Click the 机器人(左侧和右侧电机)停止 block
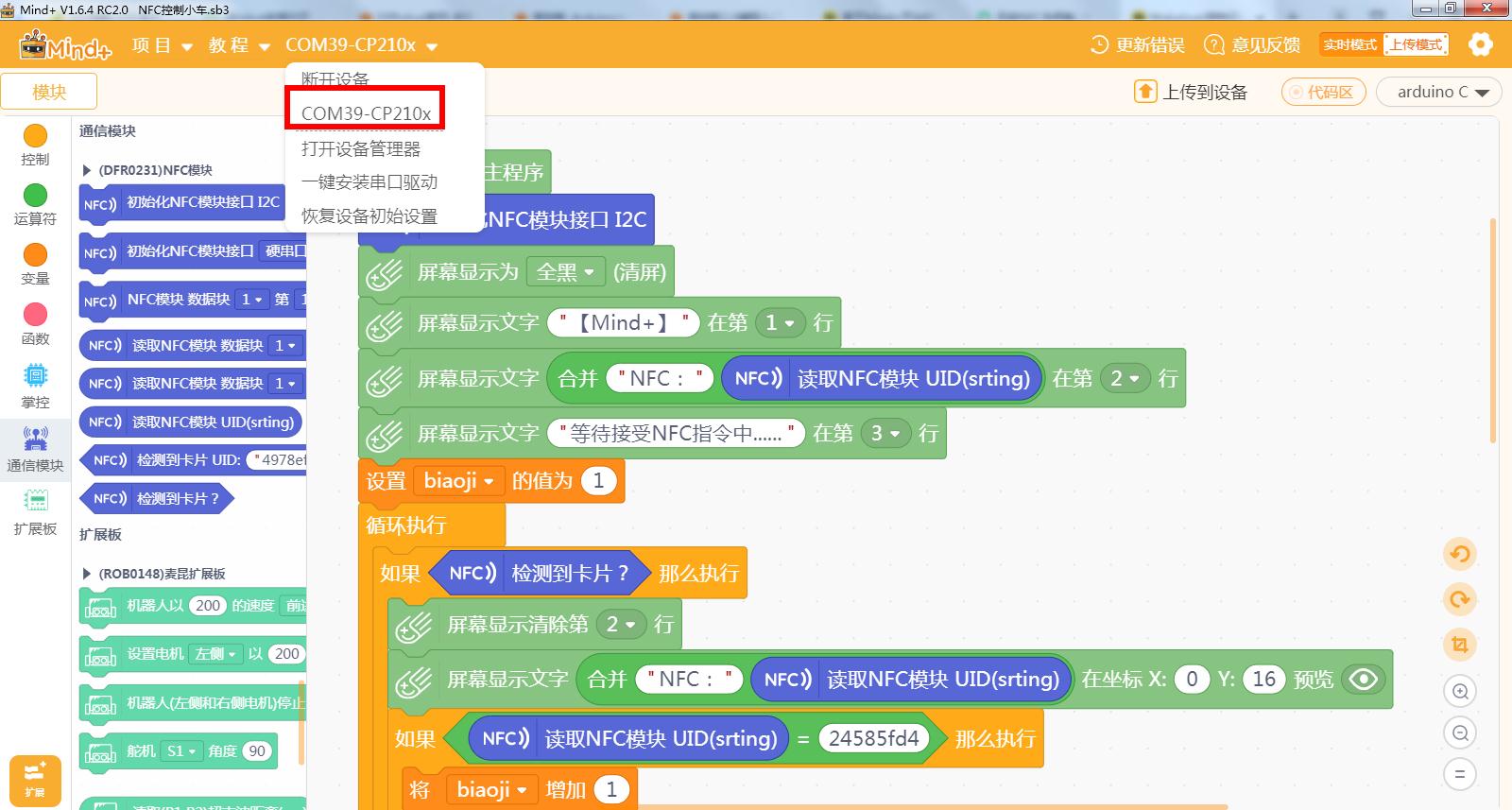1512x810 pixels. [x=193, y=704]
